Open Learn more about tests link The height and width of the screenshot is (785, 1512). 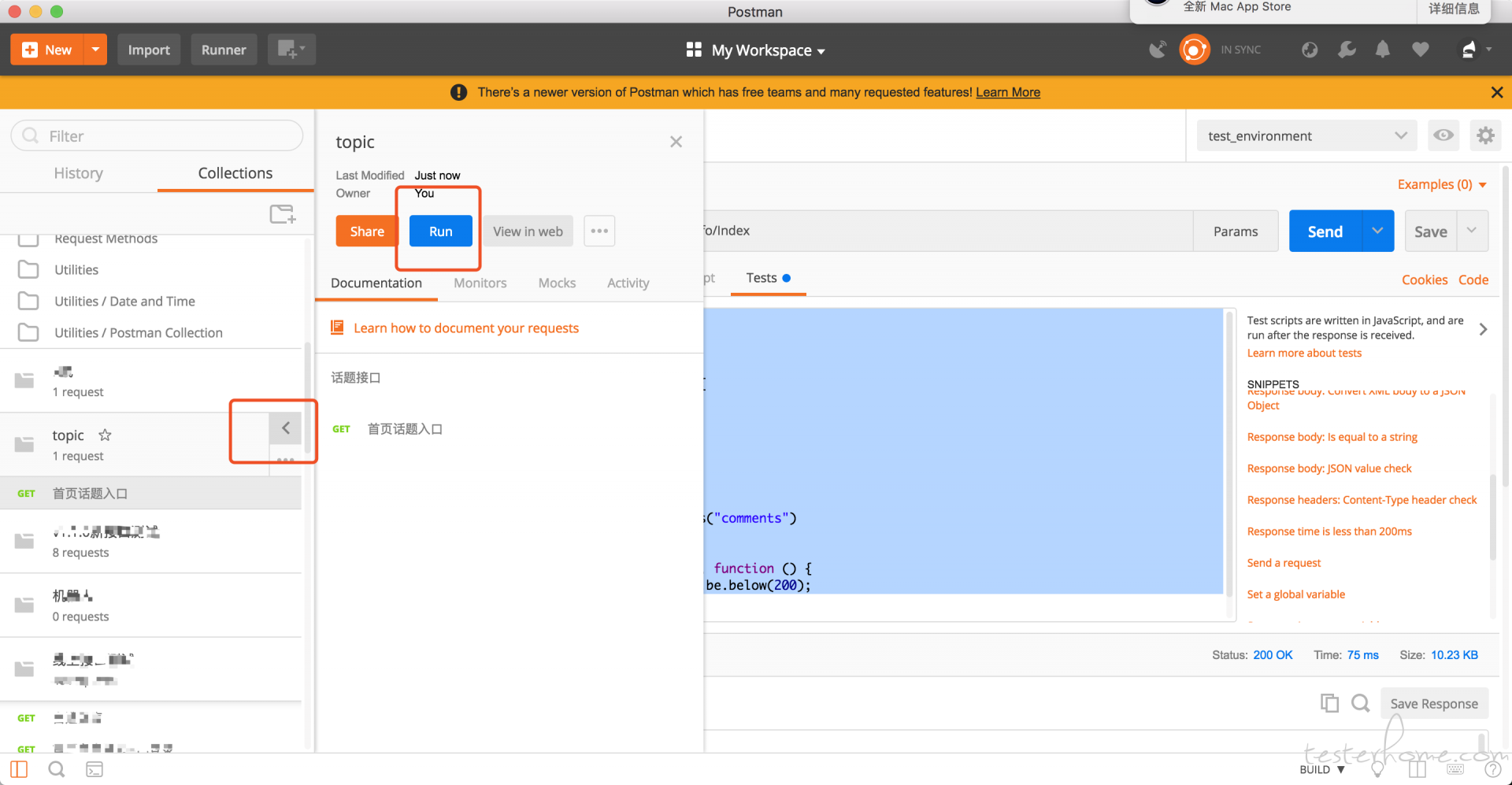[x=1304, y=353]
